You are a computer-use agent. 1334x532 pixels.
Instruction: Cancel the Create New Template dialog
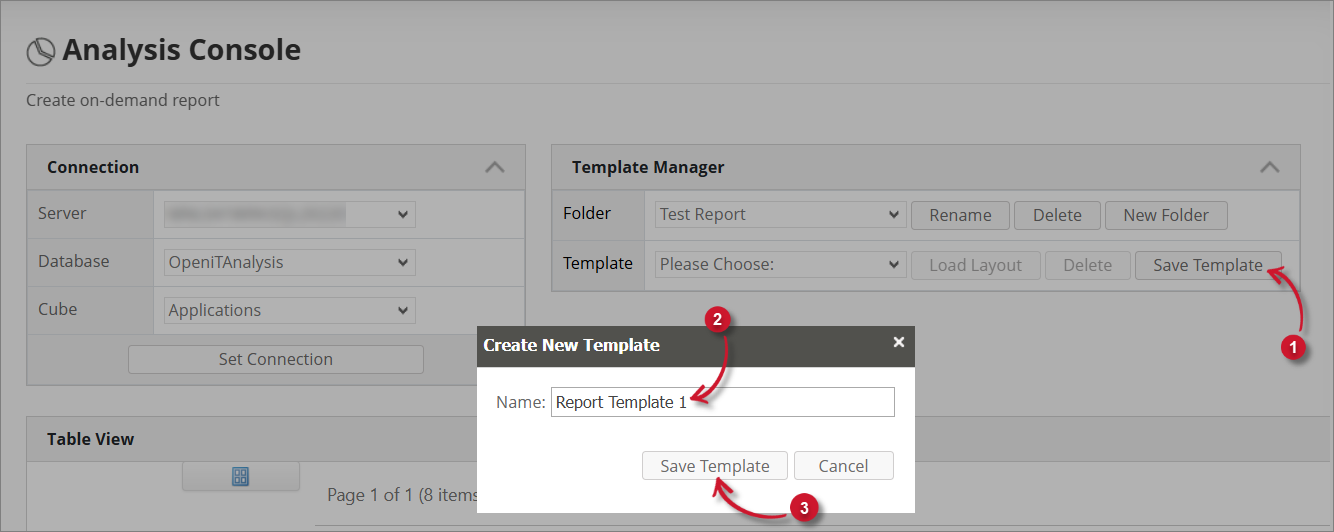point(843,466)
